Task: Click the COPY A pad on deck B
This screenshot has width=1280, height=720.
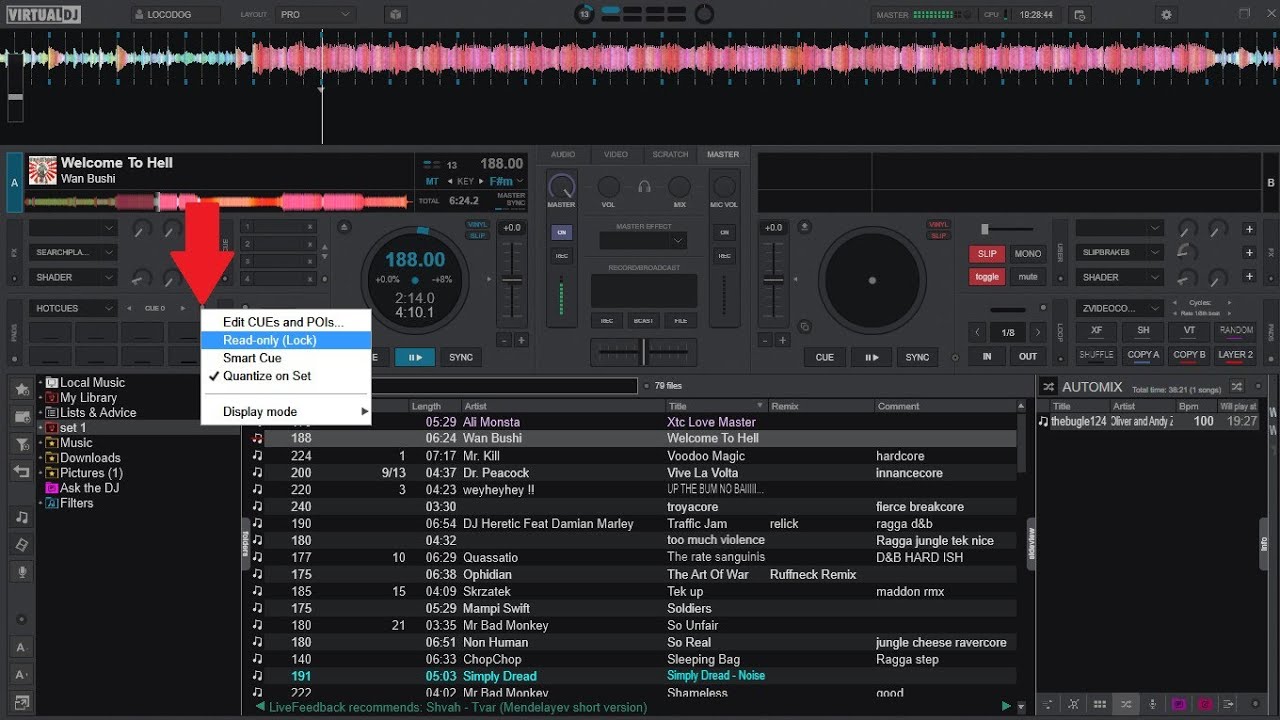Action: tap(1143, 354)
